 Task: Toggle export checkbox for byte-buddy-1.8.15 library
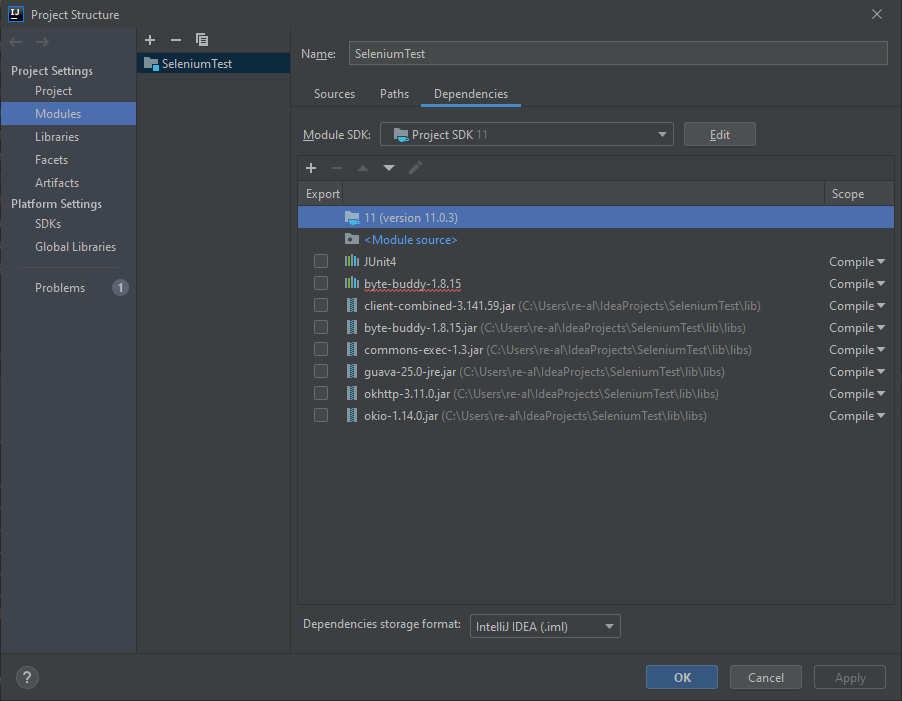coord(321,283)
